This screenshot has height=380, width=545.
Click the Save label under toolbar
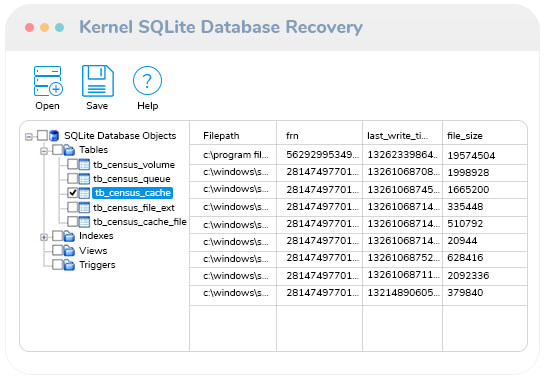coord(97,106)
